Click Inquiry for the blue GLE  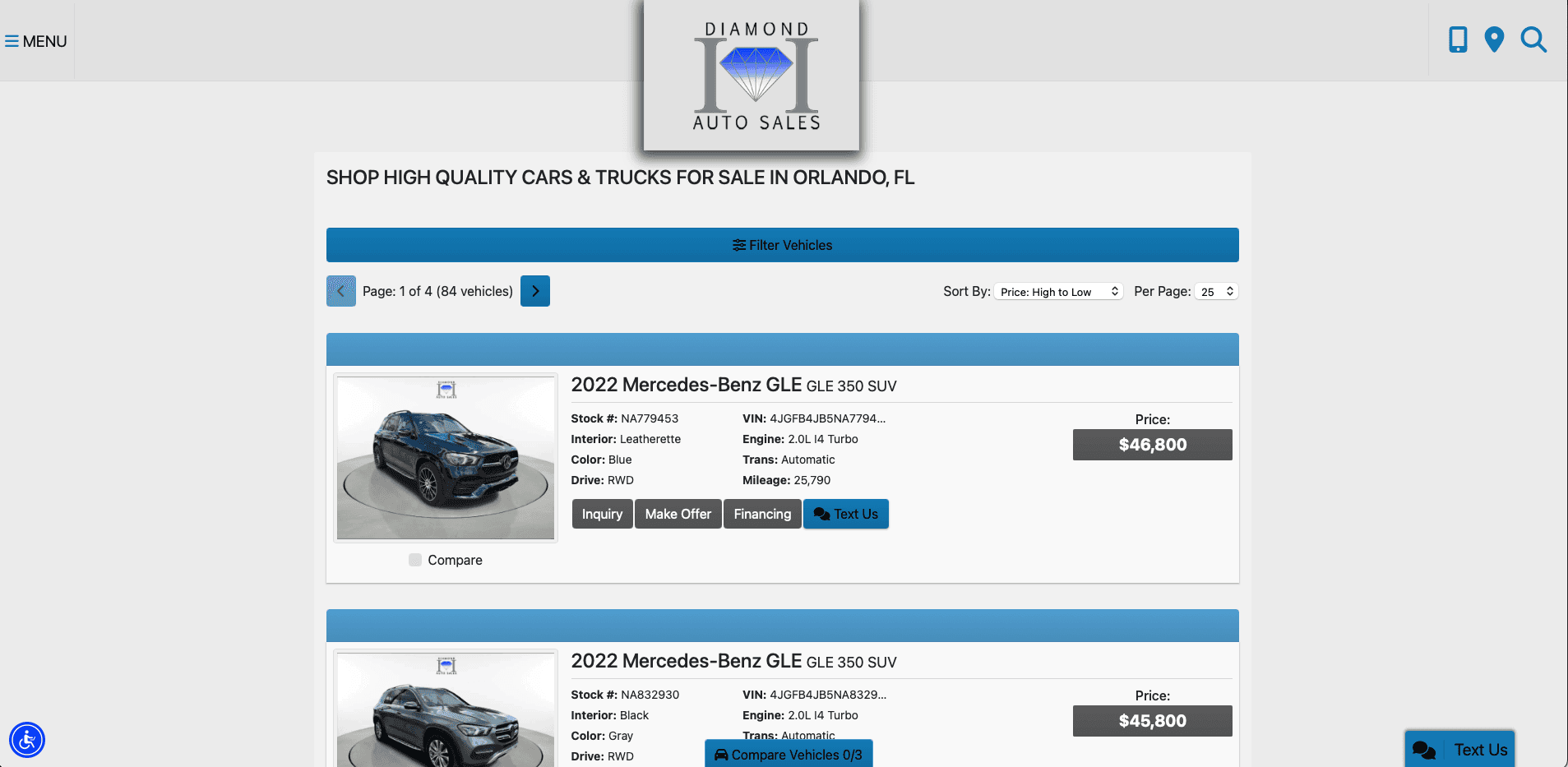tap(602, 514)
